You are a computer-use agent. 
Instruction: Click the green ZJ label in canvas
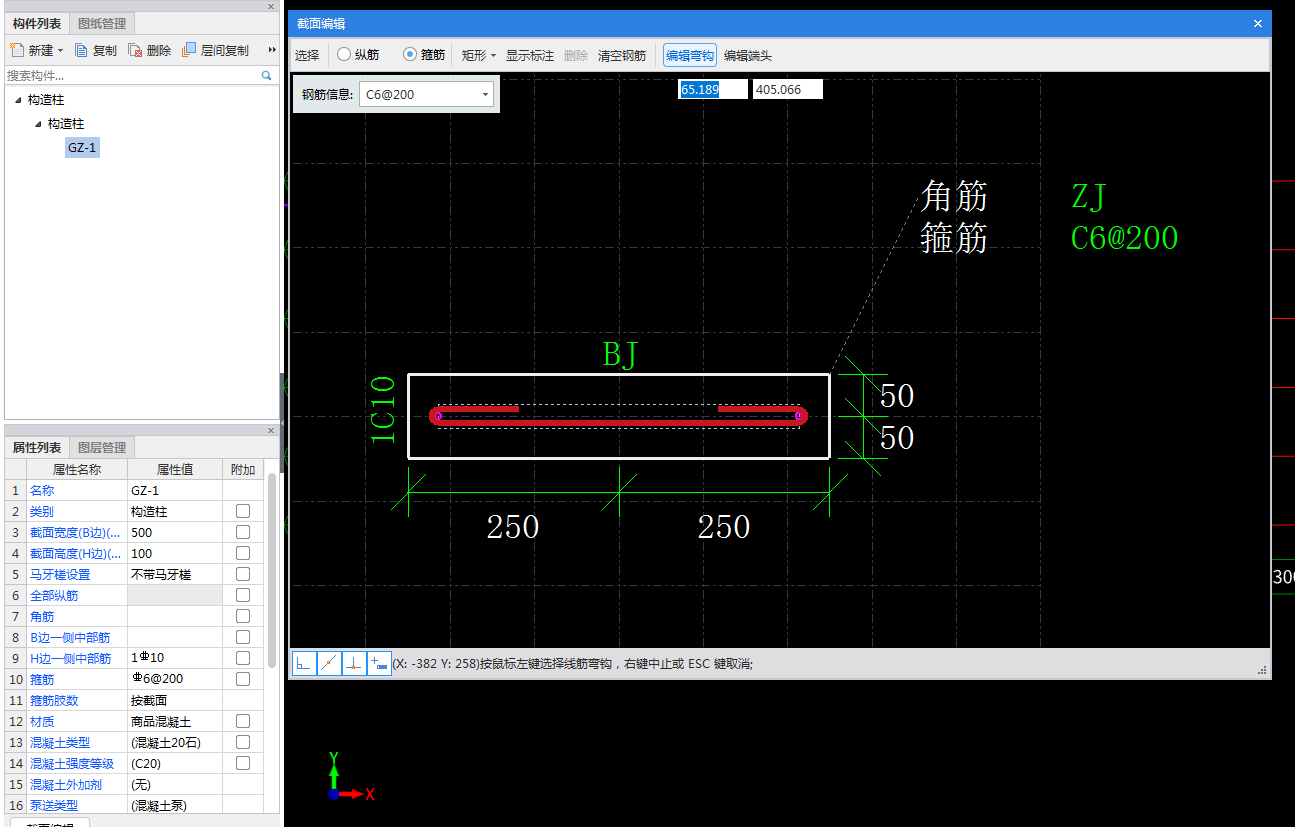point(1088,196)
